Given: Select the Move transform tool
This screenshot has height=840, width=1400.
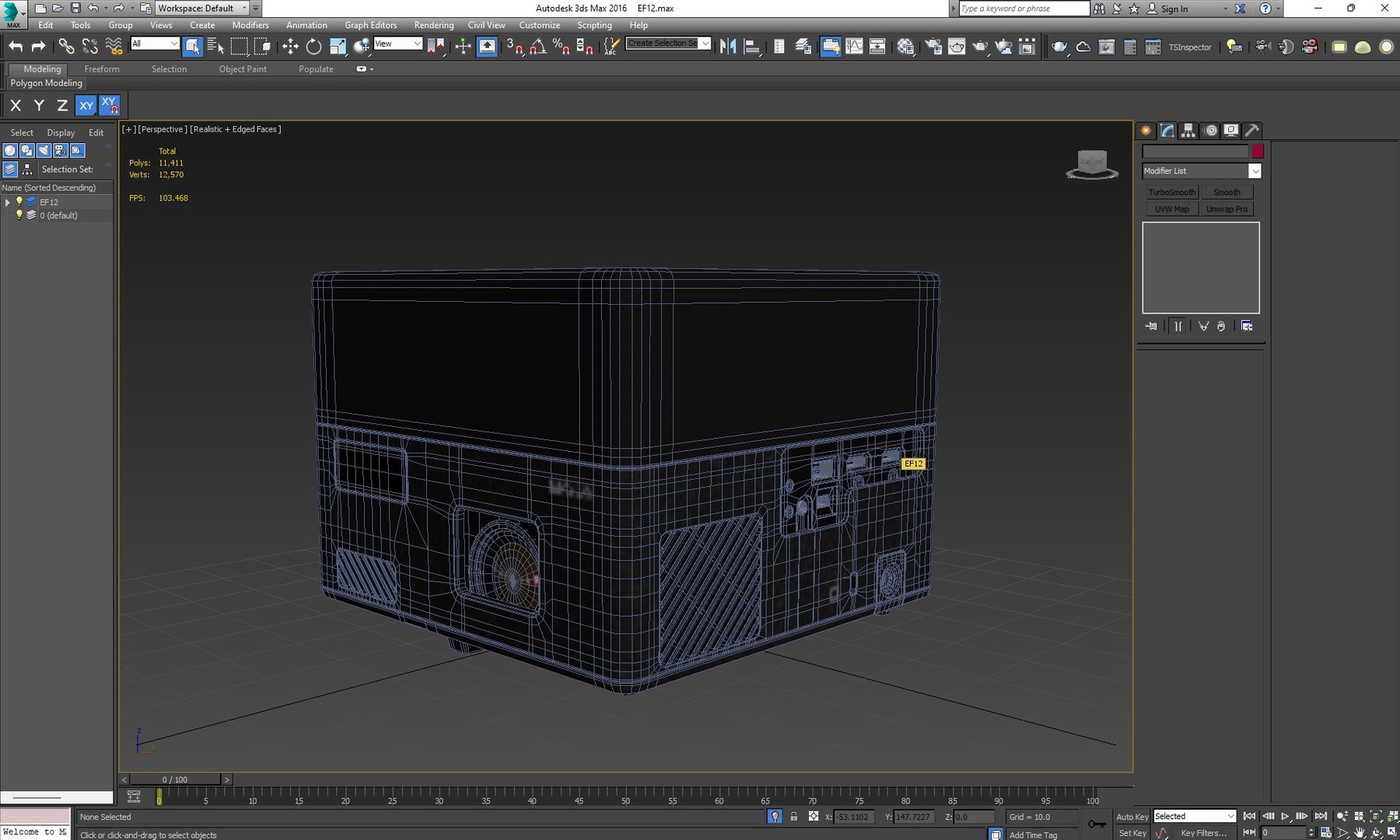Looking at the screenshot, I should [290, 47].
